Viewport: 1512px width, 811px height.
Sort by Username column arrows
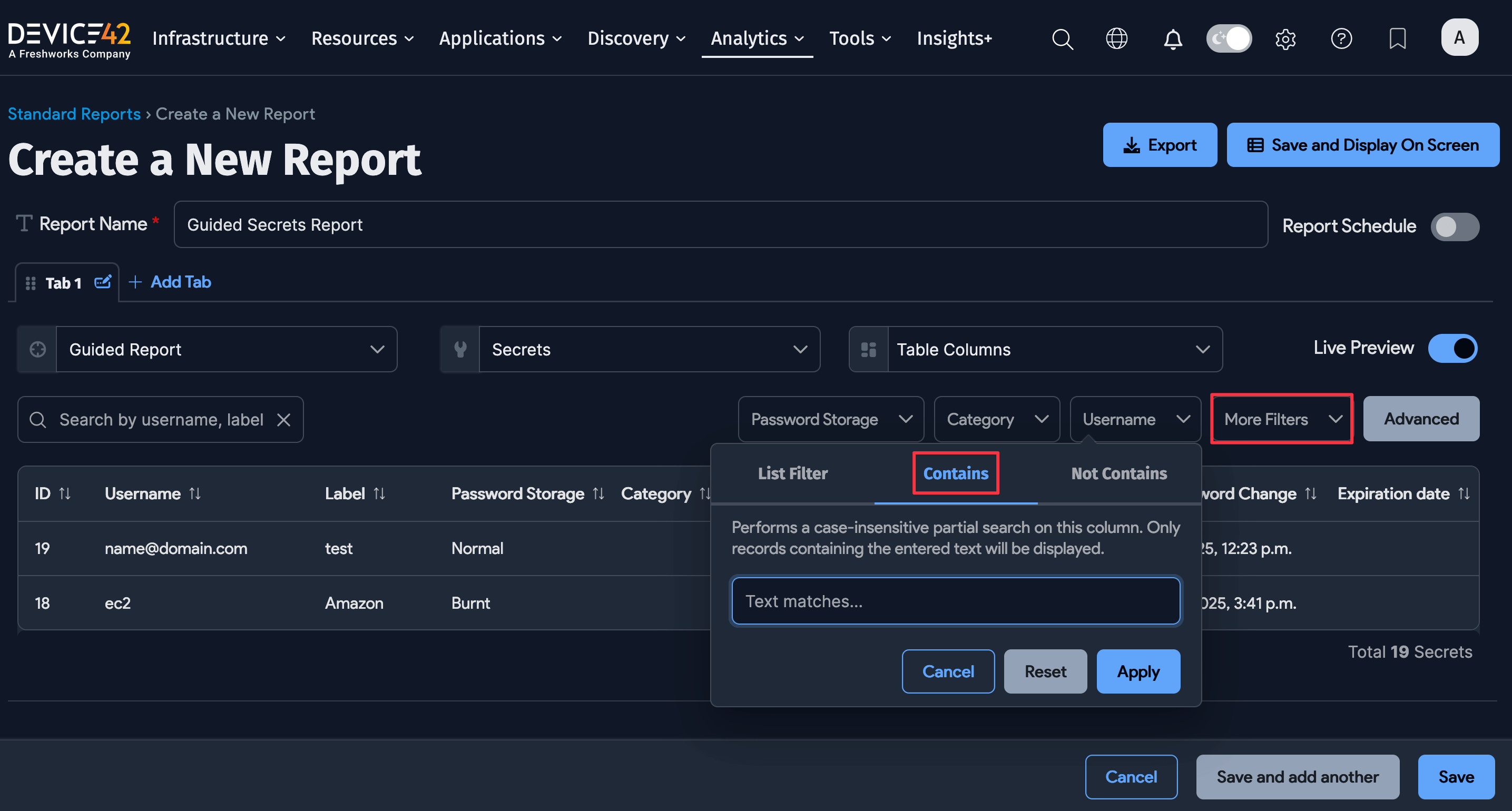195,493
